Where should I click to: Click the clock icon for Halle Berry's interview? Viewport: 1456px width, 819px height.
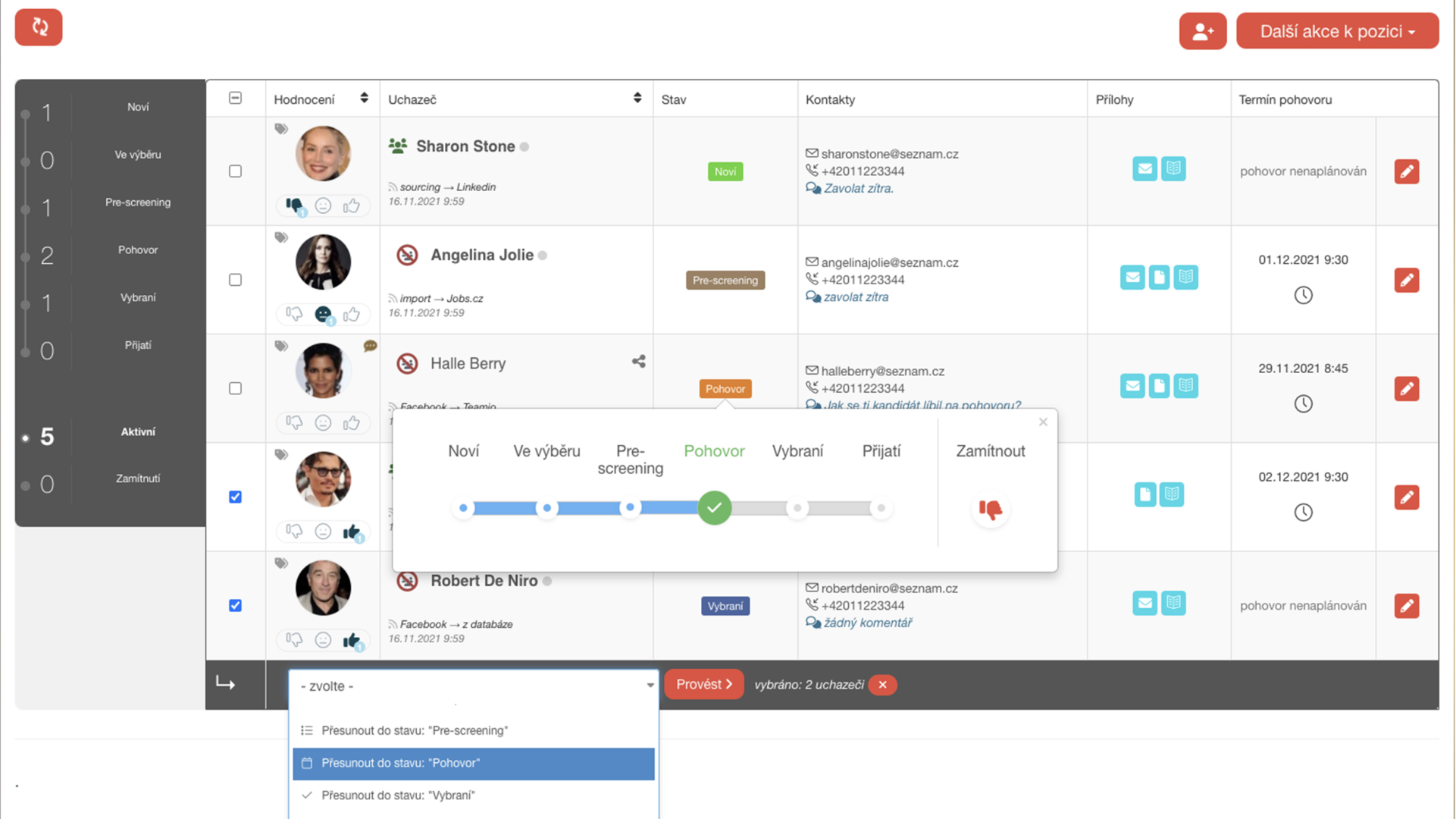(1302, 403)
